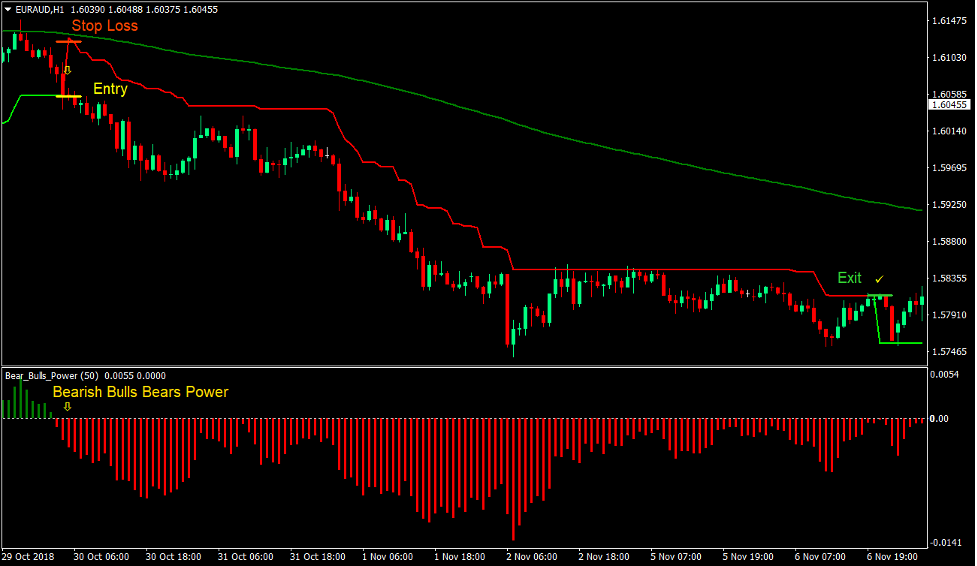Click the yellow down arrow above the Entry candle
The width and height of the screenshot is (977, 566).
tap(67, 70)
